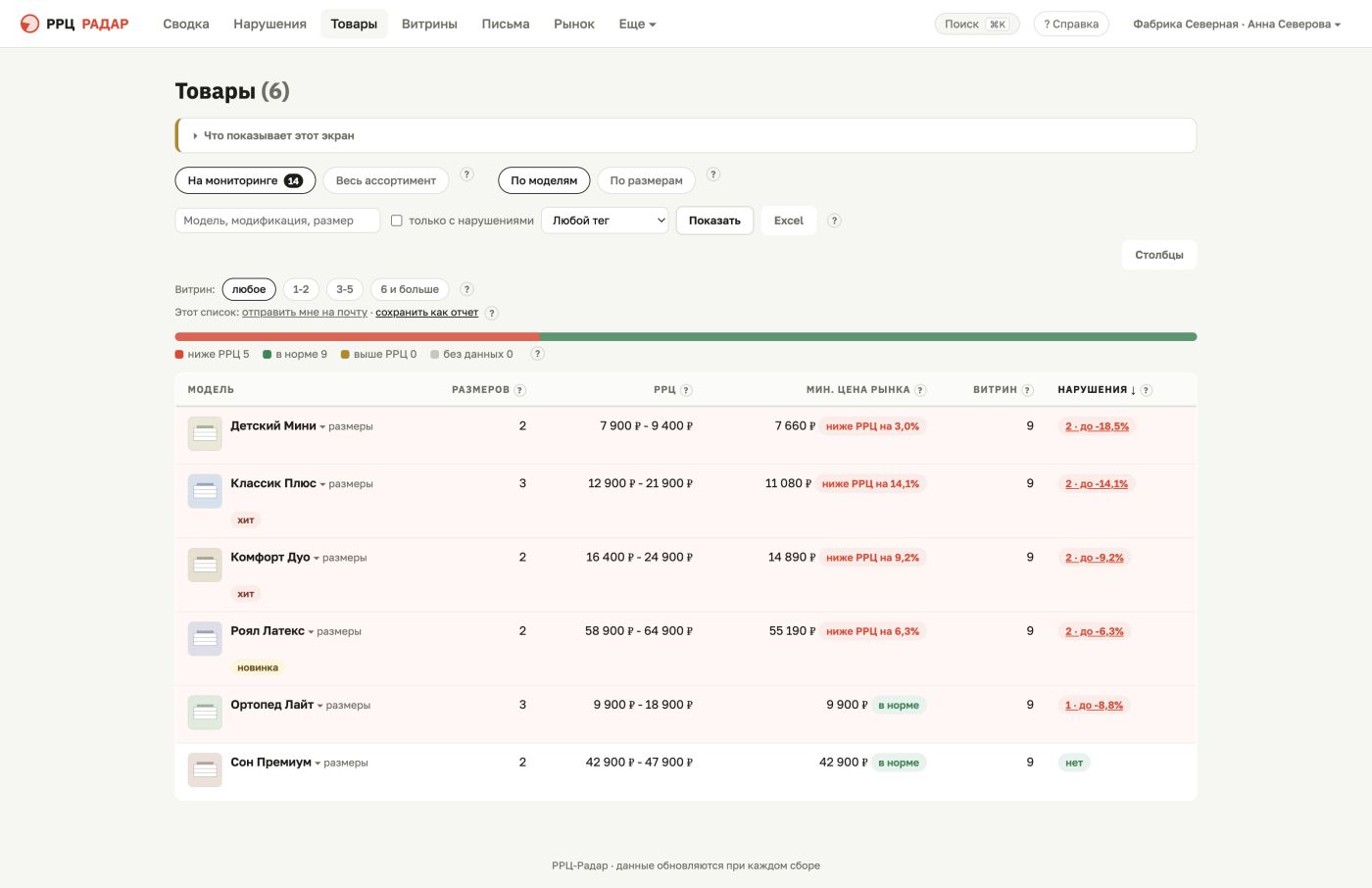Open help icon next to По размерам

[713, 174]
